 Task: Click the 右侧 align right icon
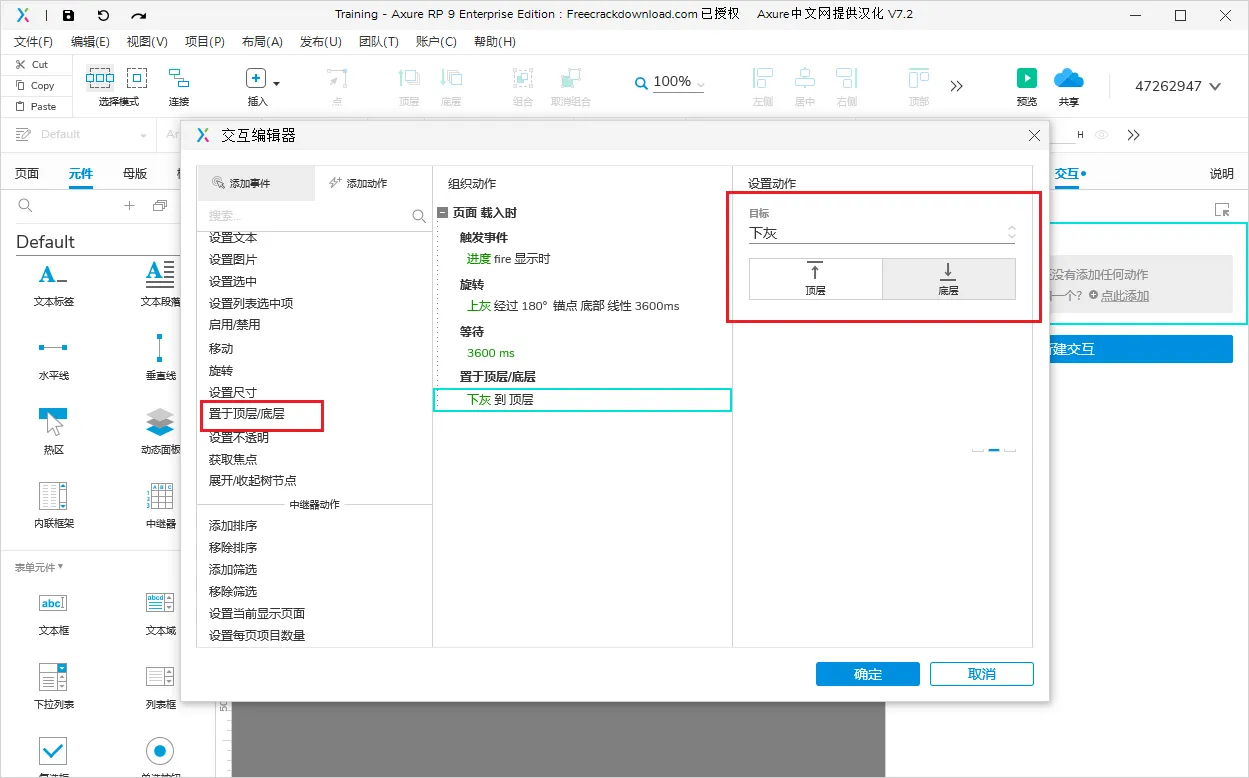pos(847,79)
